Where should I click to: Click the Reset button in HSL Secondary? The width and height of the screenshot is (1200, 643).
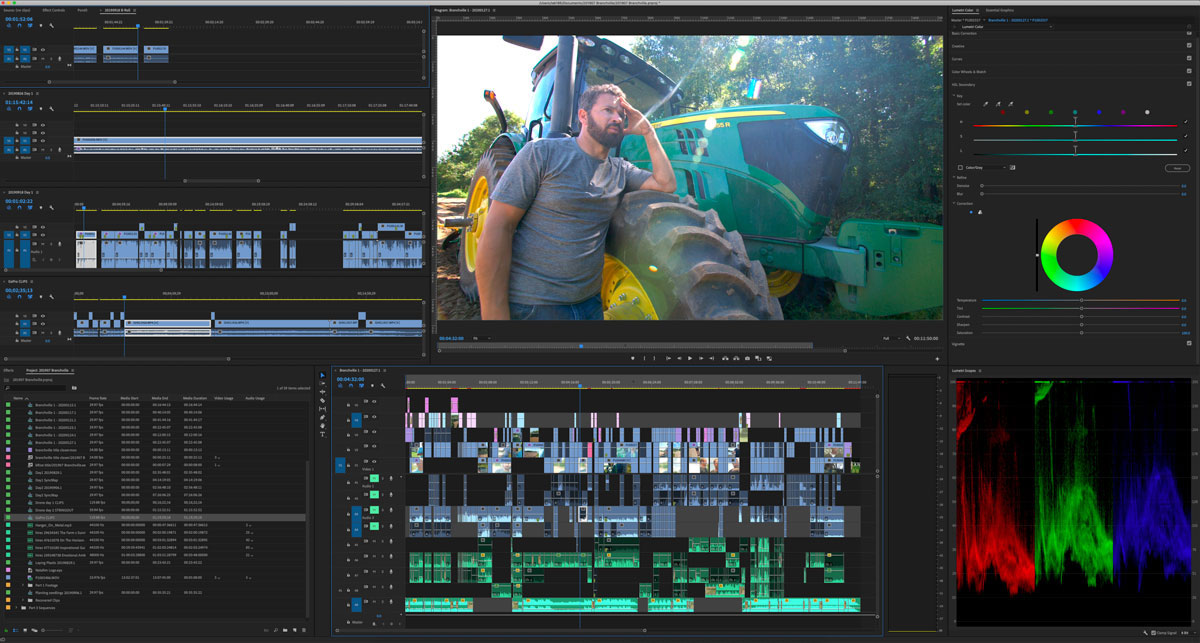1177,168
